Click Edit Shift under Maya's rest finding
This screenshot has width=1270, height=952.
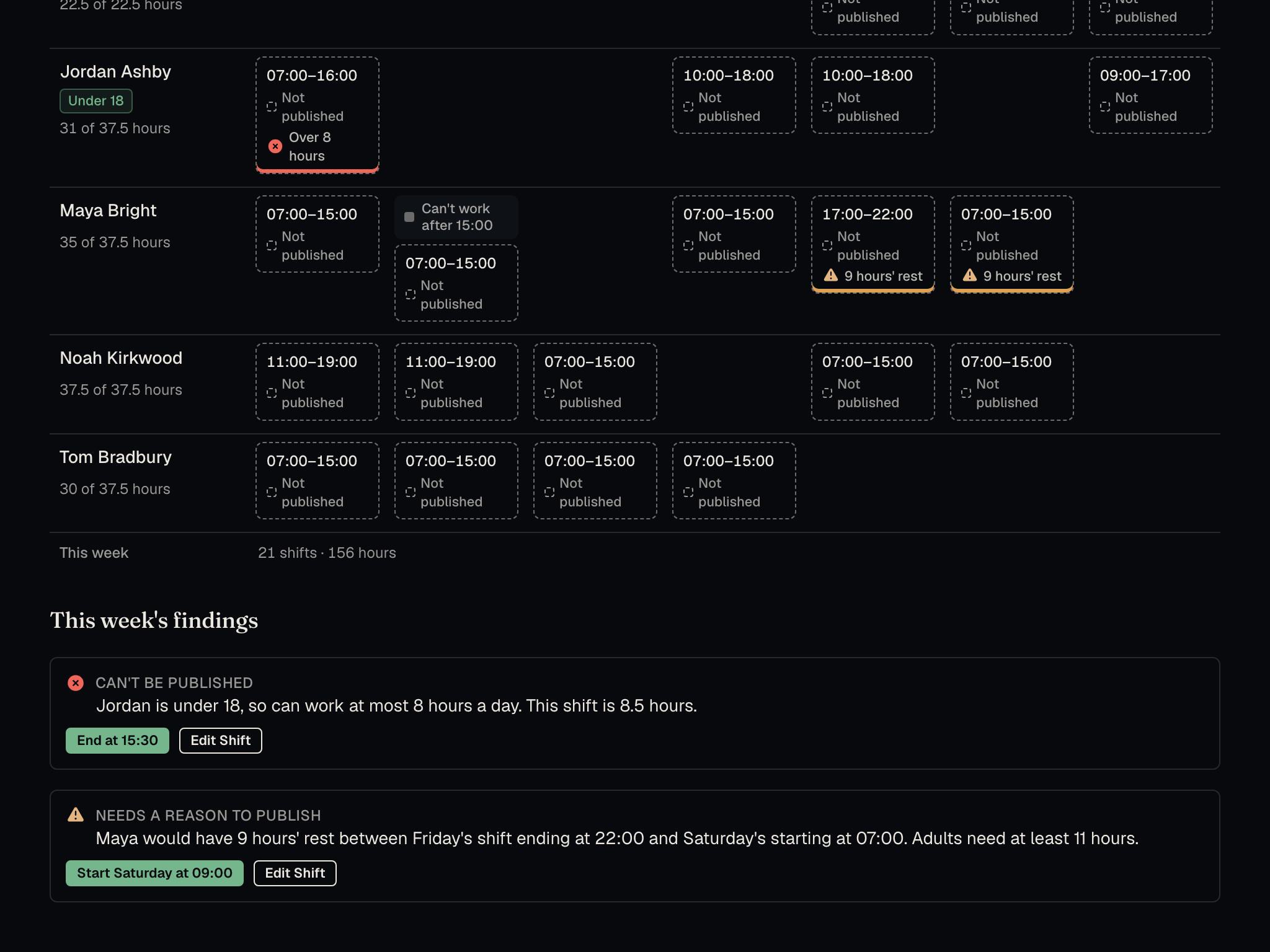pos(295,873)
